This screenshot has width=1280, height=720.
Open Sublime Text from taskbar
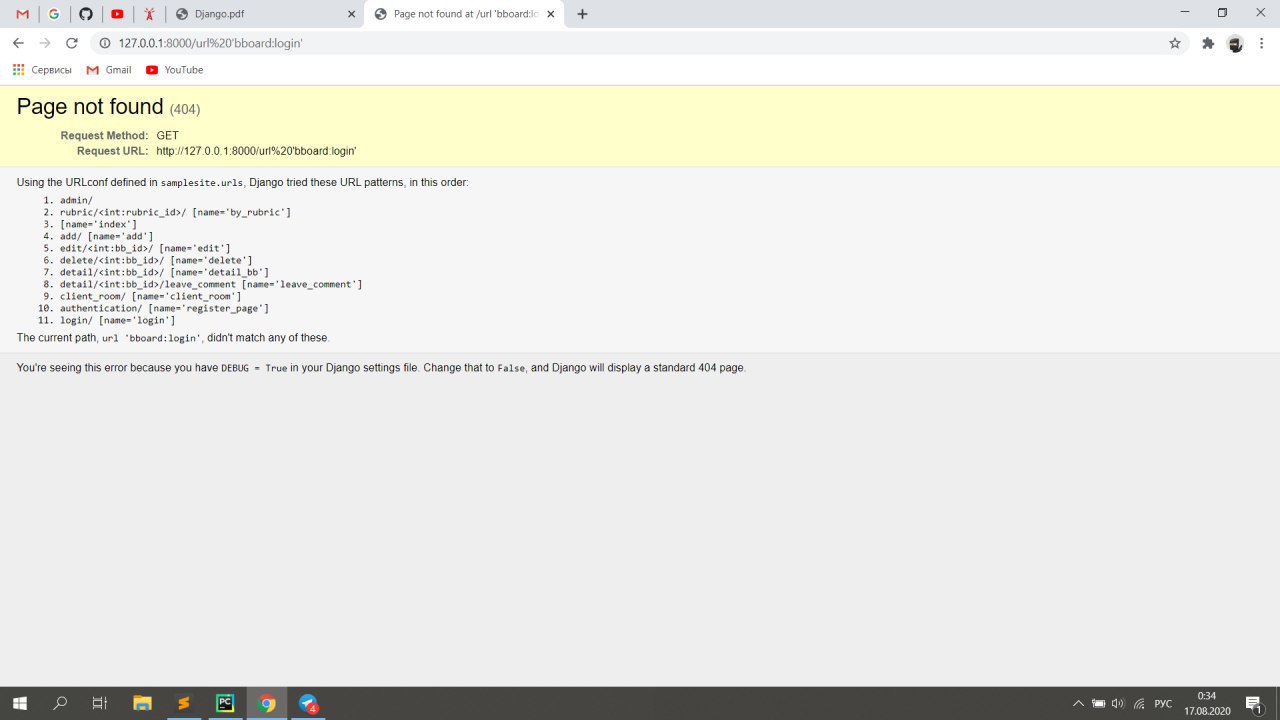click(x=183, y=703)
